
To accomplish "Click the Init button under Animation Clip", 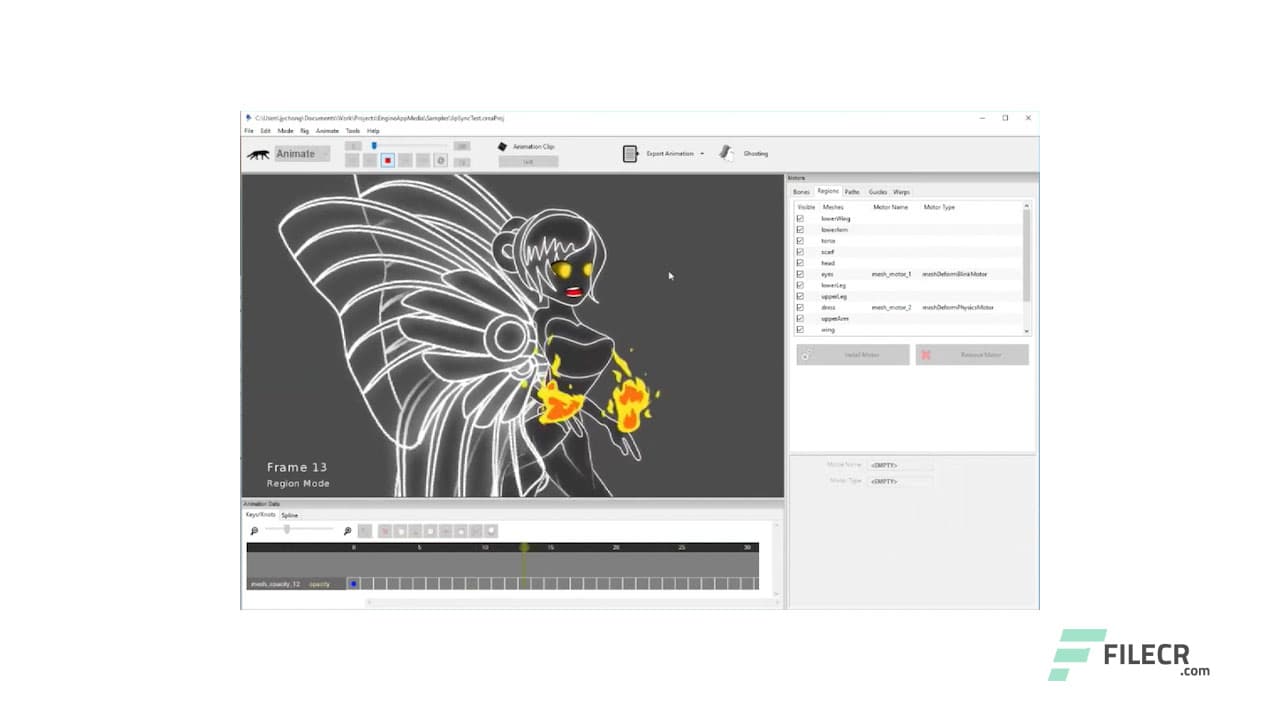I will [x=528, y=161].
